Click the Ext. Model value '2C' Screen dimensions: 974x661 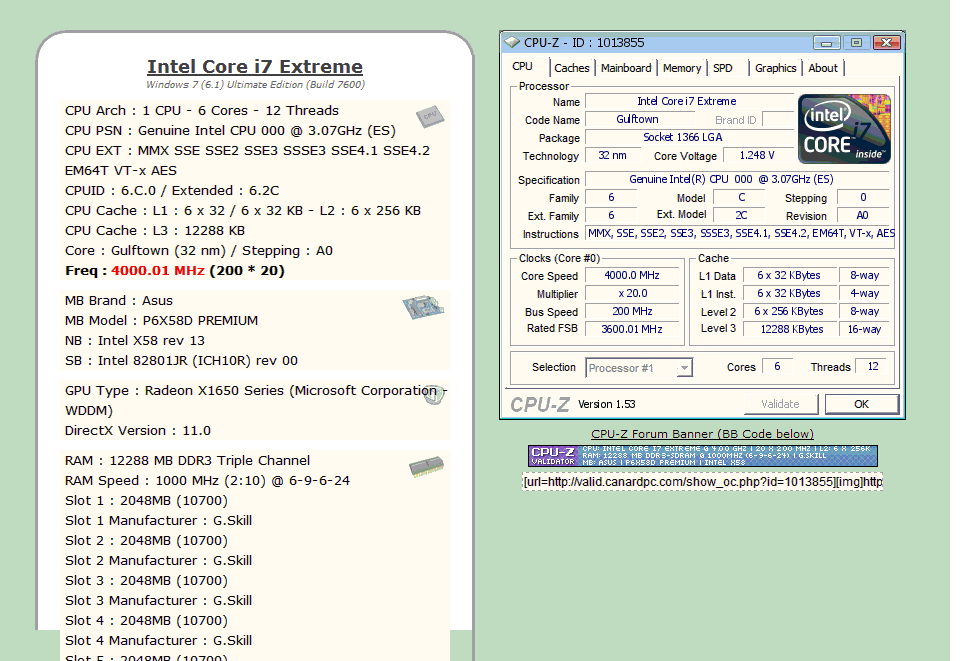pos(740,216)
